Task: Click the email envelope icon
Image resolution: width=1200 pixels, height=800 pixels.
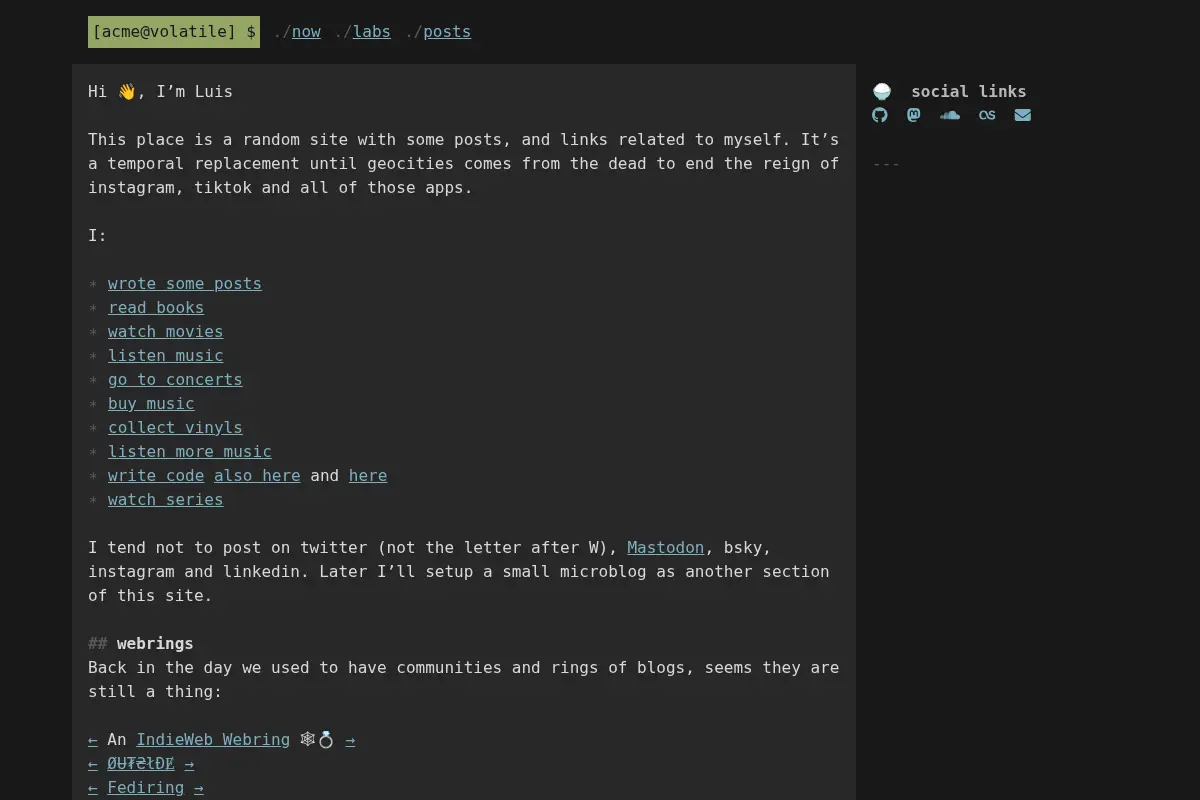Action: 1023,115
